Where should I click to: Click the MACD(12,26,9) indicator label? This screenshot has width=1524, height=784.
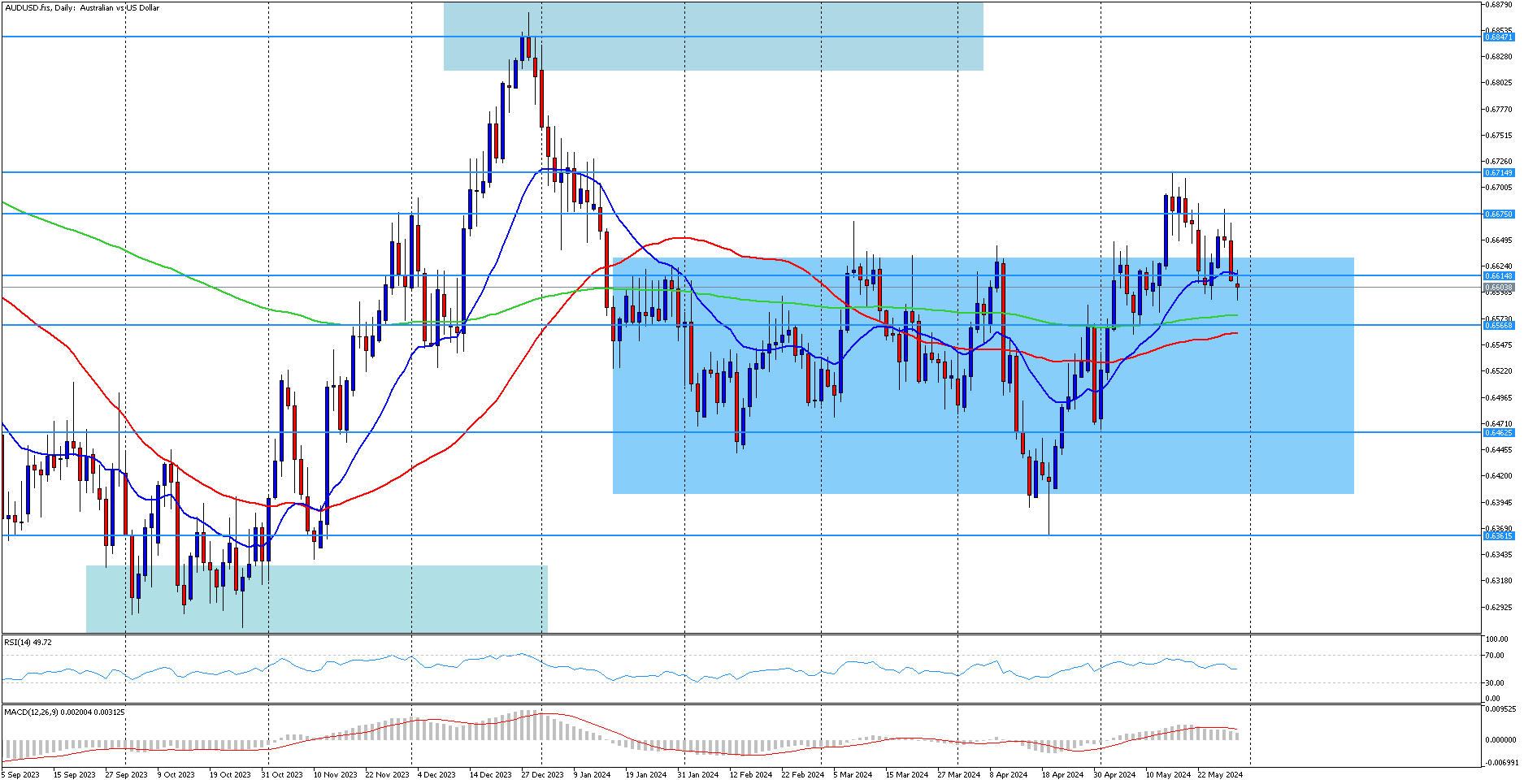click(x=64, y=713)
